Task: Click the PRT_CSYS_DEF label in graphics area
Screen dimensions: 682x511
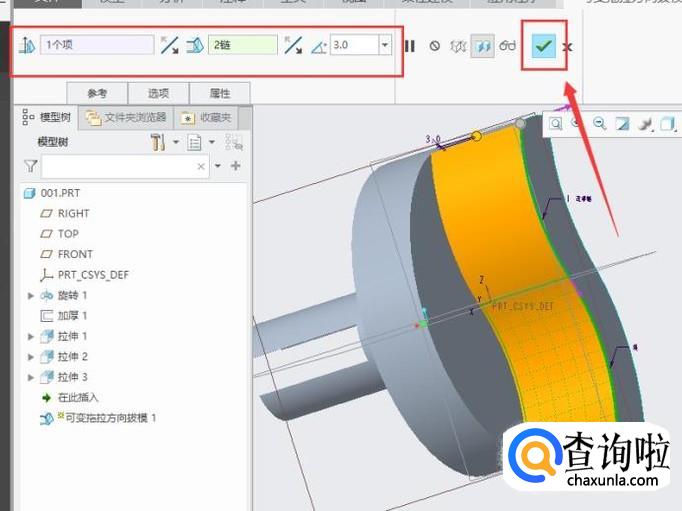Action: [522, 306]
